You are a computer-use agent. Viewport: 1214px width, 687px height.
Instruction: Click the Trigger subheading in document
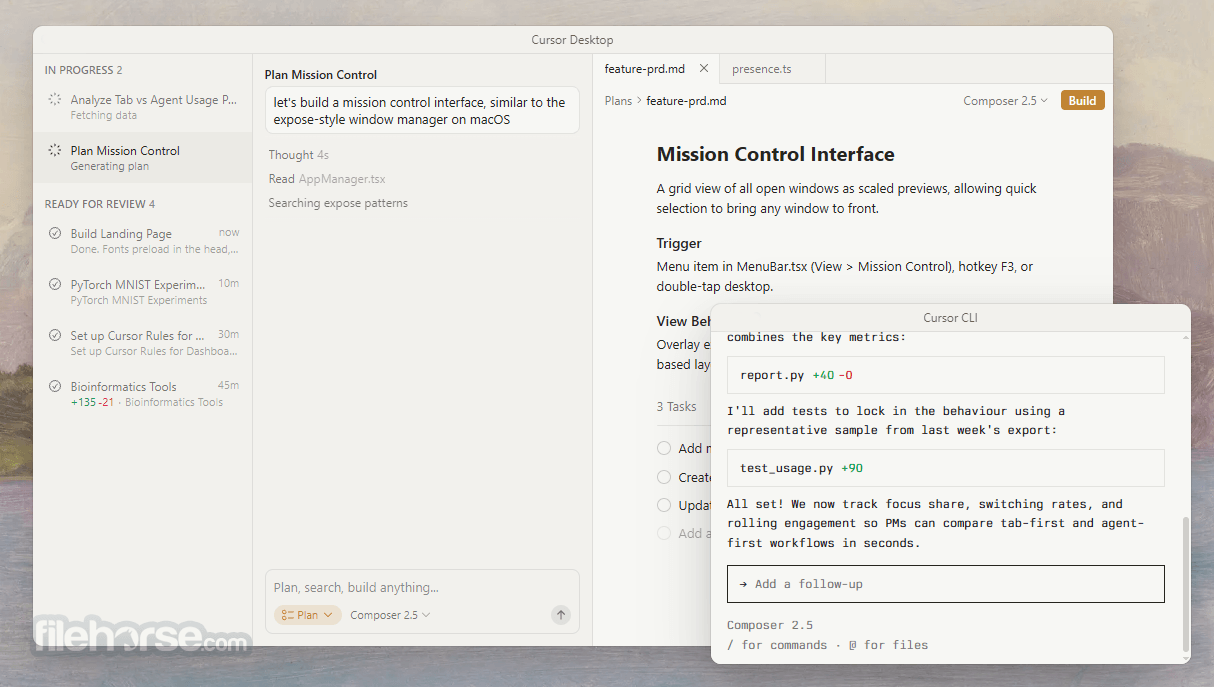coord(679,243)
